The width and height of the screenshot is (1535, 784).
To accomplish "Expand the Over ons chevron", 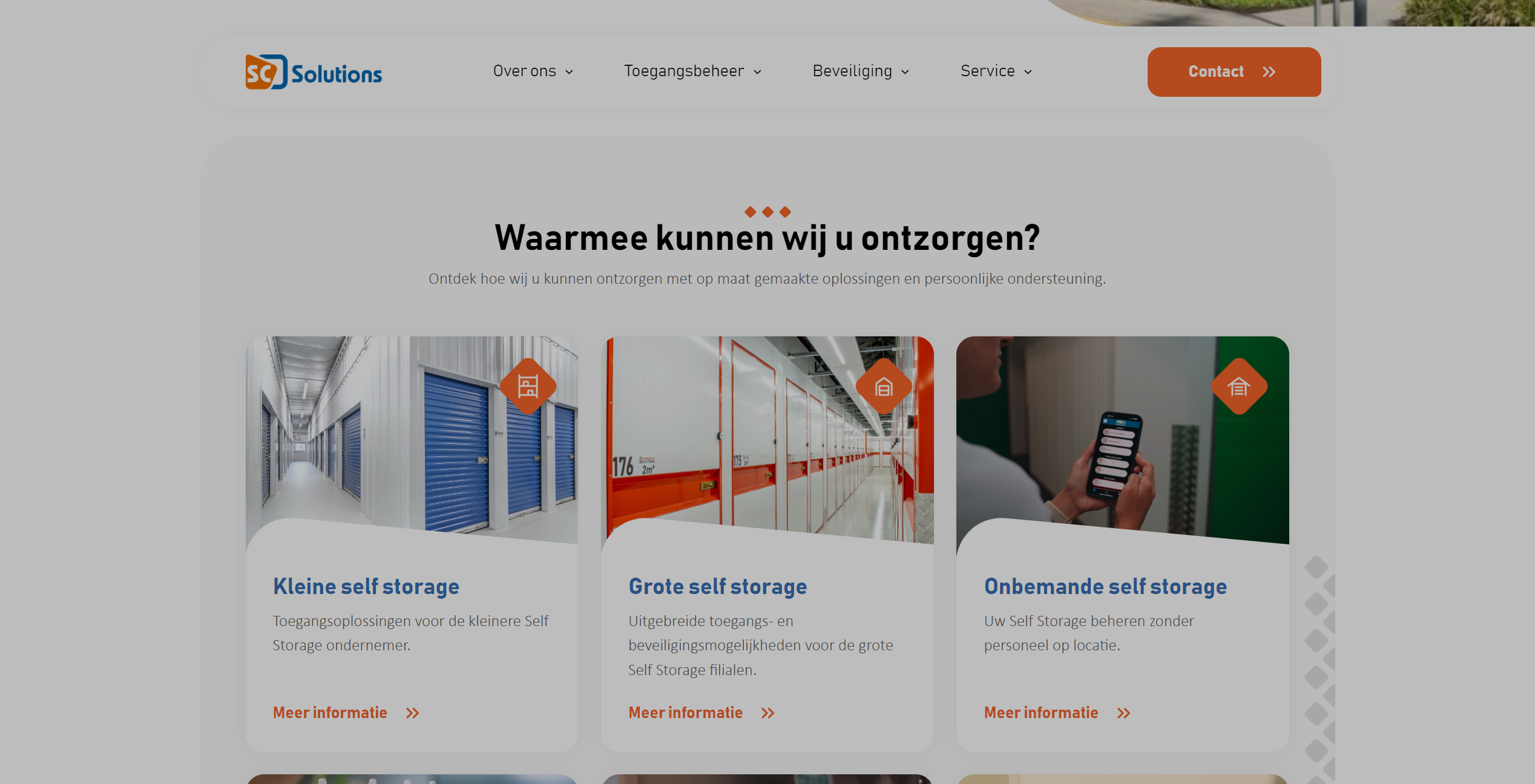I will pyautogui.click(x=569, y=72).
